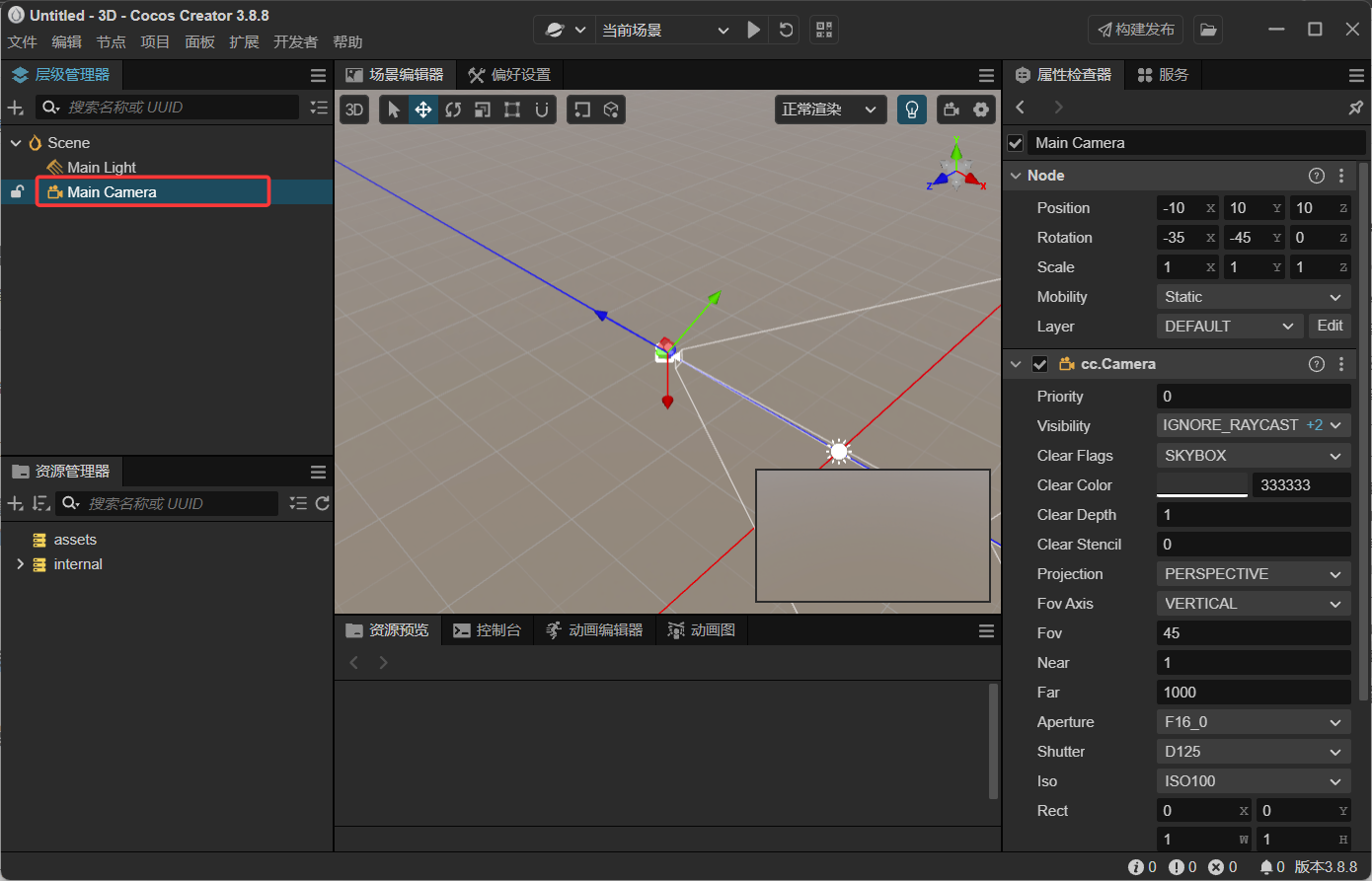
Task: Open the cc.Camera component options menu
Action: 1341,364
